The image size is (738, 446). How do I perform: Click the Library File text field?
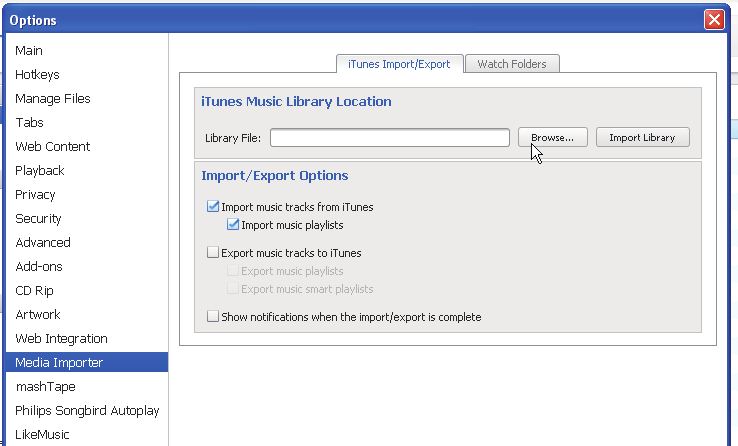(390, 137)
